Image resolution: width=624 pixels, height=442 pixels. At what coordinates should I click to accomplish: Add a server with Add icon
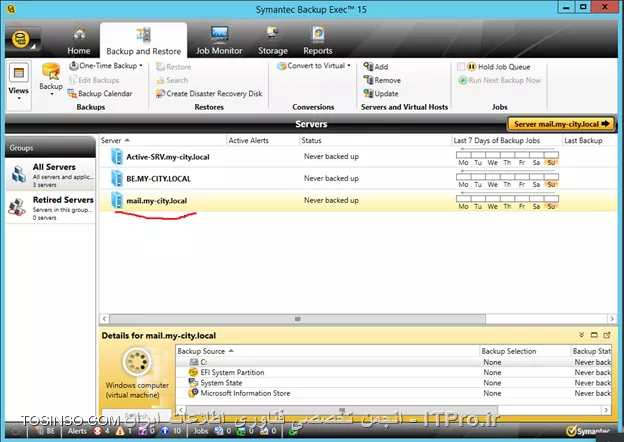(x=368, y=66)
